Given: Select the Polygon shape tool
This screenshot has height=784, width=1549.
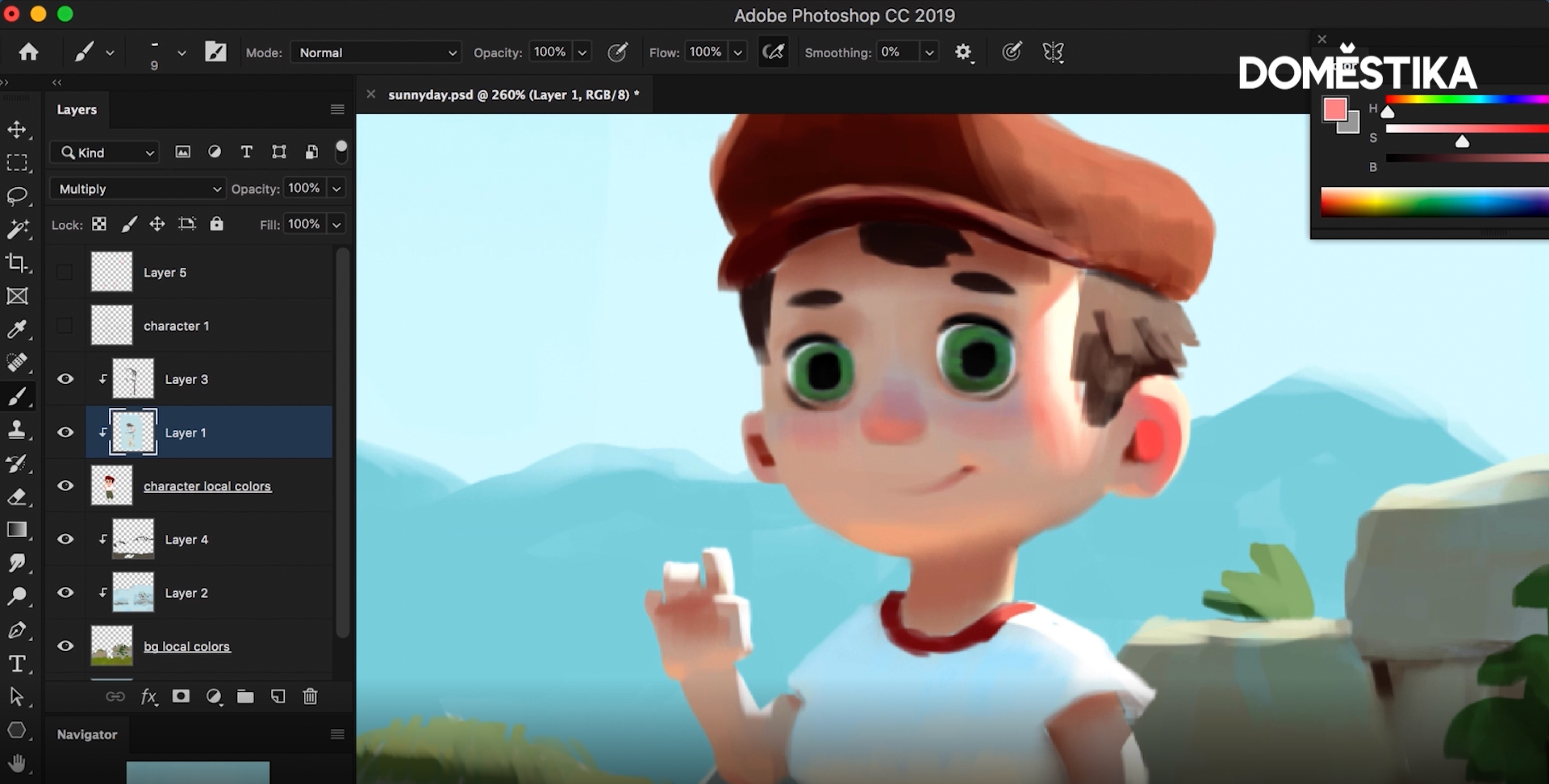Looking at the screenshot, I should [17, 730].
